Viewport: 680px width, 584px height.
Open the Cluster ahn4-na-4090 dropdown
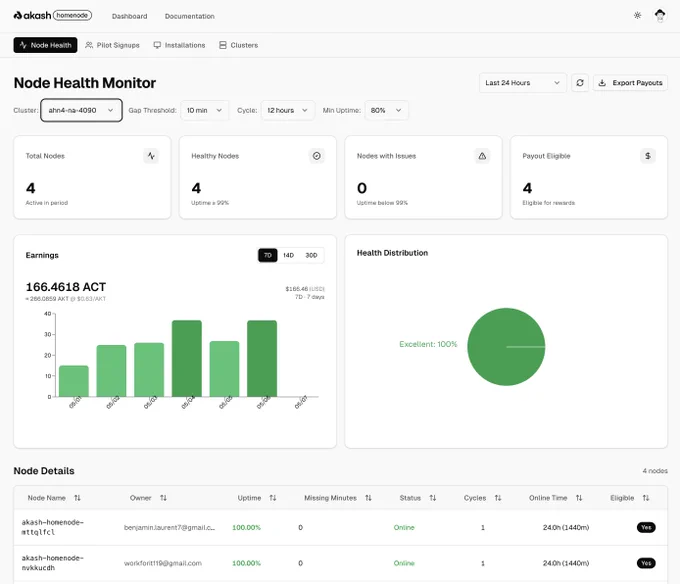(82, 110)
